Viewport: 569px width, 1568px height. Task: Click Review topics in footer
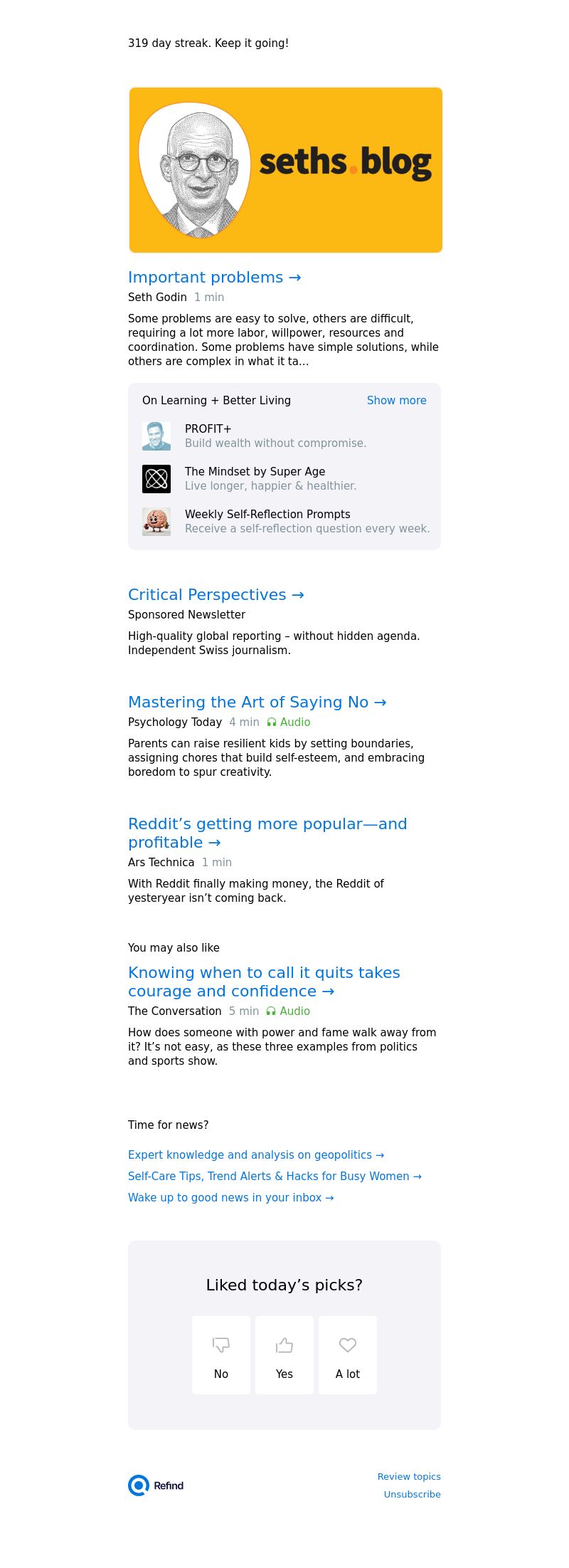click(409, 1476)
